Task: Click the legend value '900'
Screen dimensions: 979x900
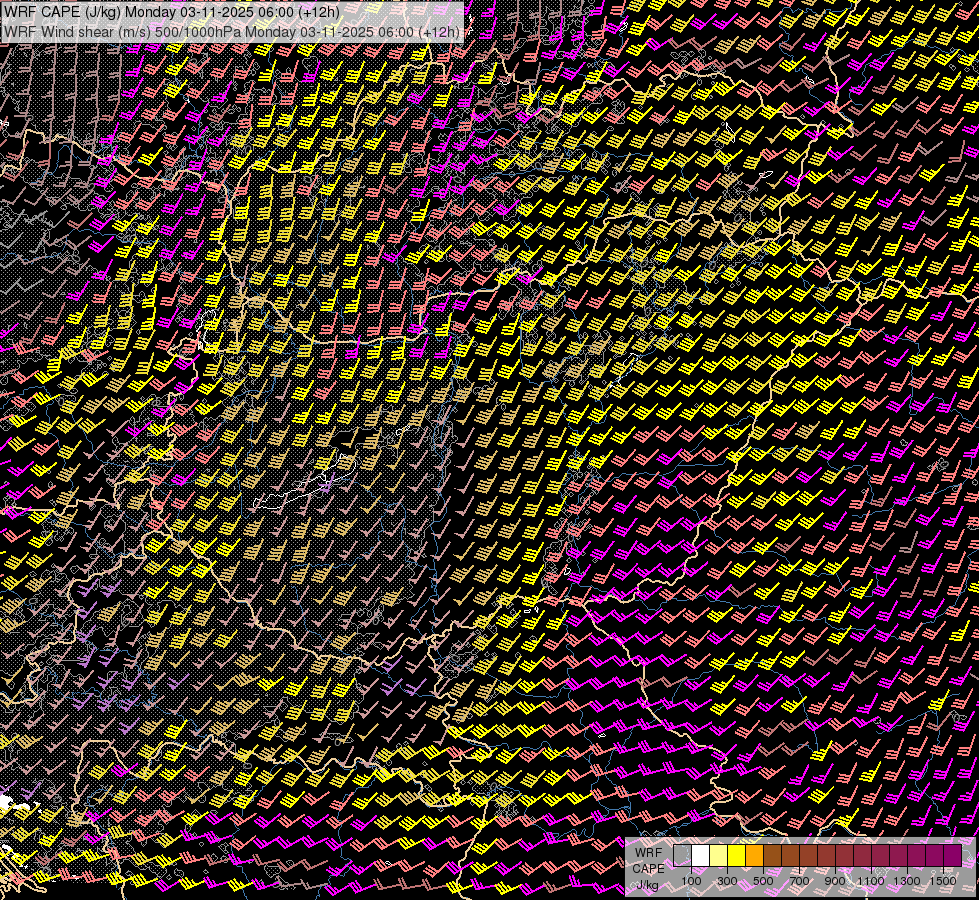Action: (x=835, y=881)
